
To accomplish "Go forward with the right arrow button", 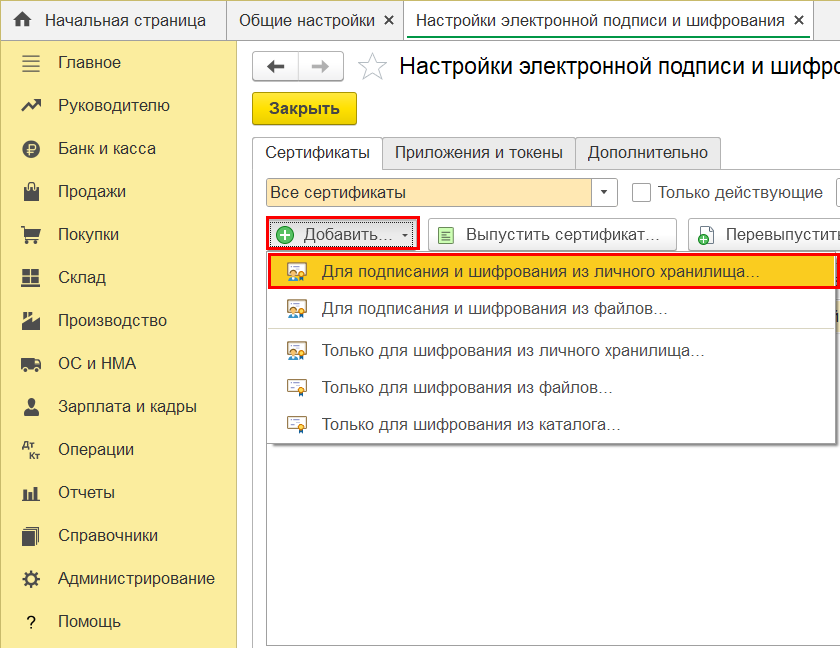I will tap(320, 66).
